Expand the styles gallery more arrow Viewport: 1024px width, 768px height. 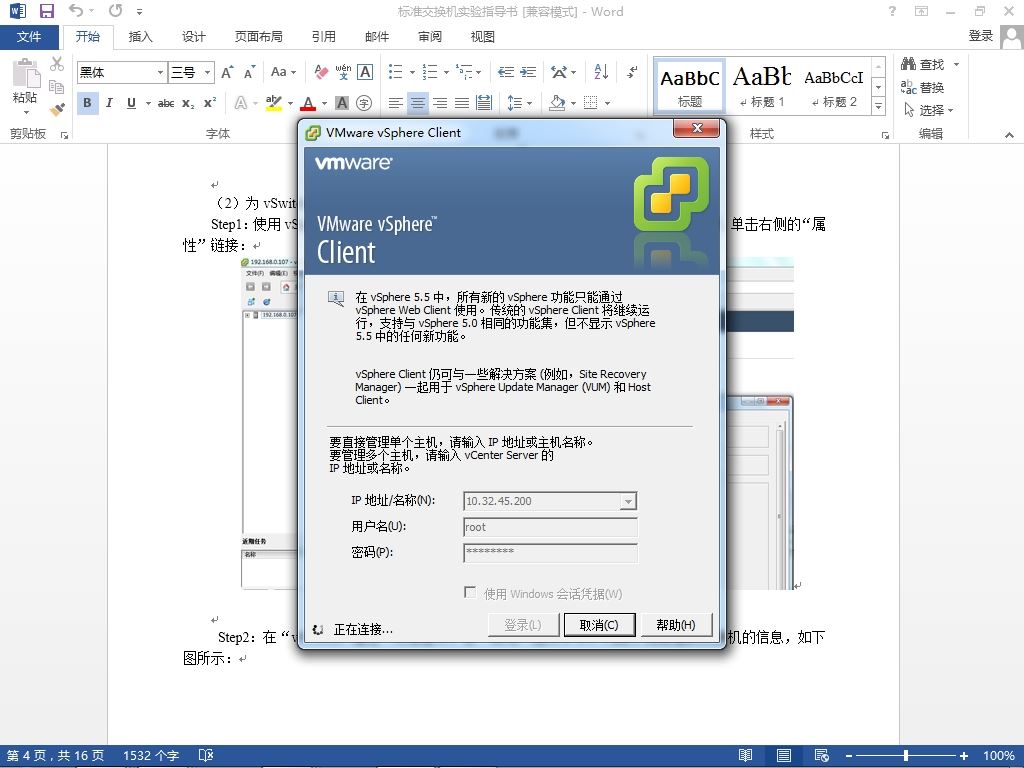(879, 106)
